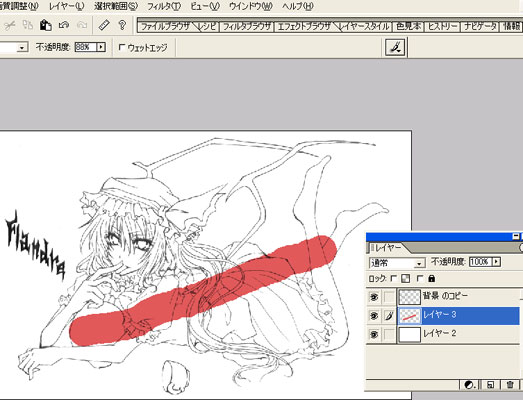The height and width of the screenshot is (400, 523).
Task: Toggle link box for 背景 のコピー layer
Action: (389, 297)
